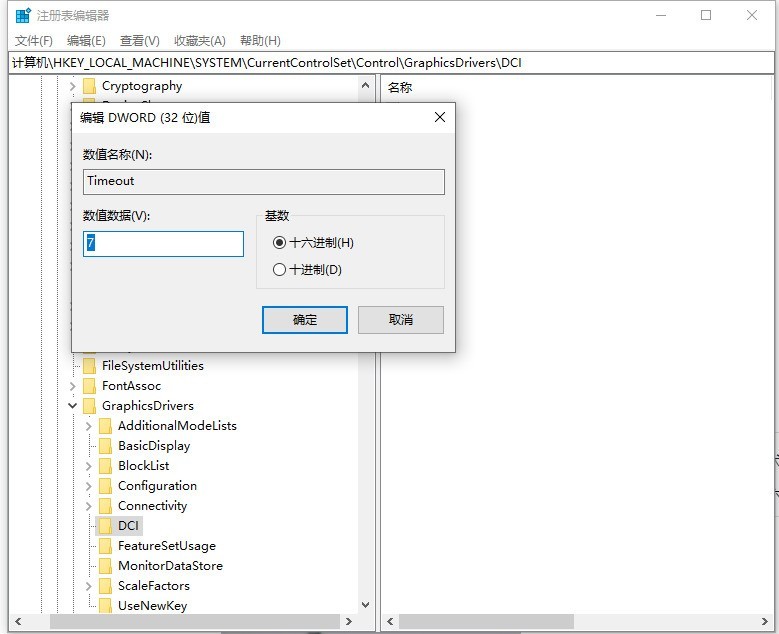Collapse the GraphicsDrivers tree node
The image size is (779, 634).
pos(73,406)
